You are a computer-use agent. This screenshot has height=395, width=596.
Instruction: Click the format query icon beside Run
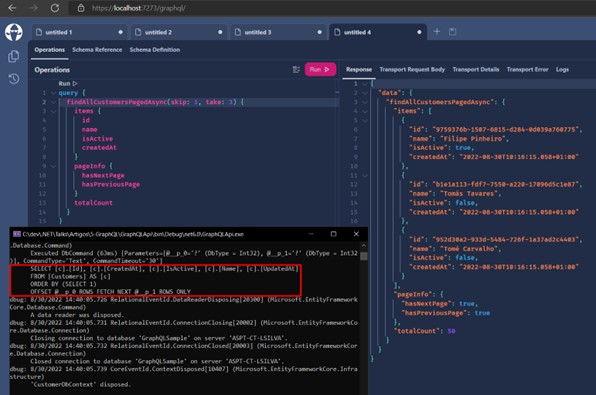click(x=296, y=70)
